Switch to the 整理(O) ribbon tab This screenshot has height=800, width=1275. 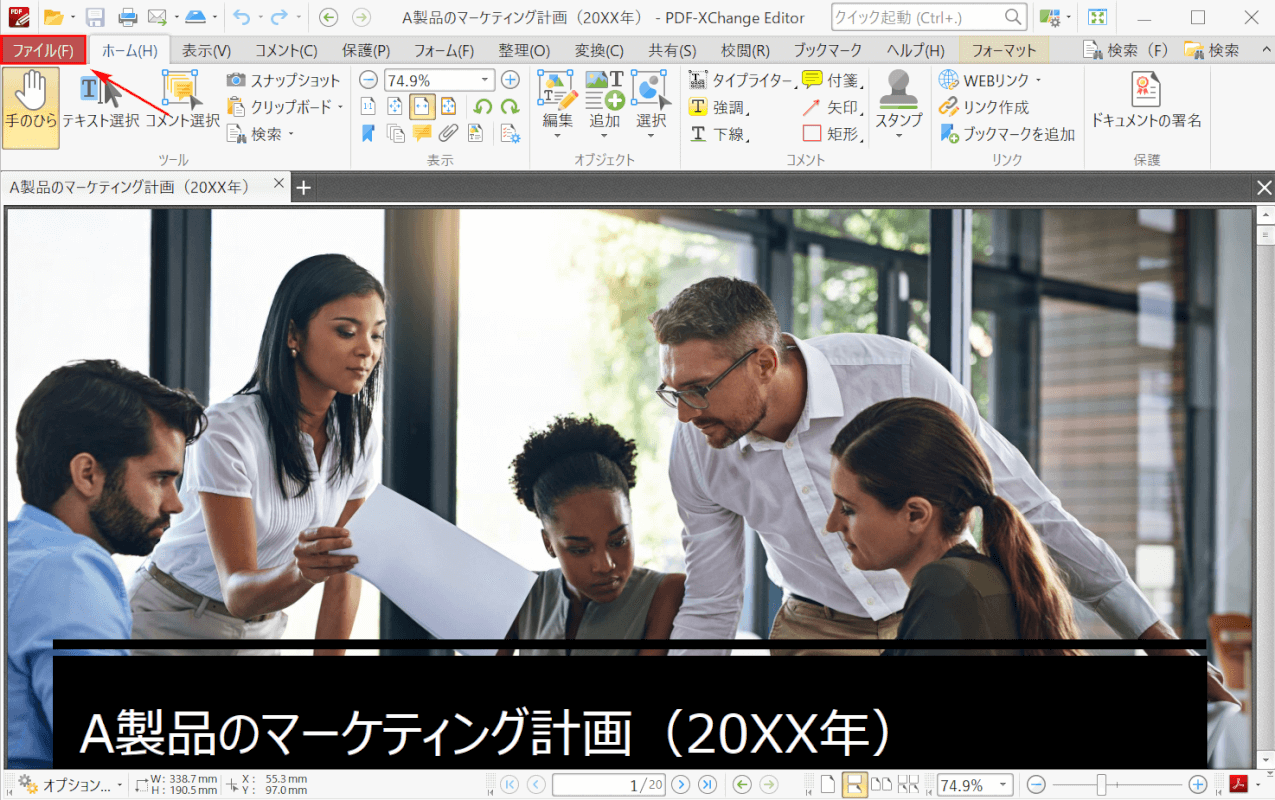click(524, 50)
